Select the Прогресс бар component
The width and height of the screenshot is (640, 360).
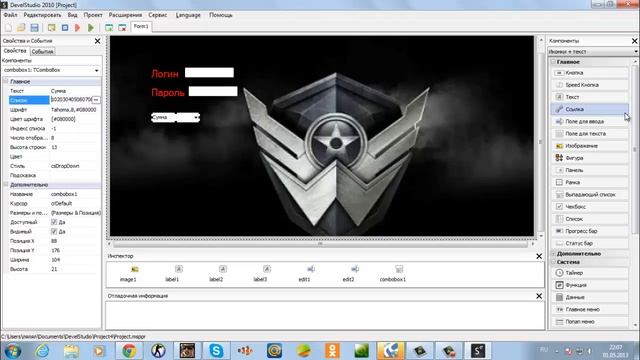[x=590, y=231]
